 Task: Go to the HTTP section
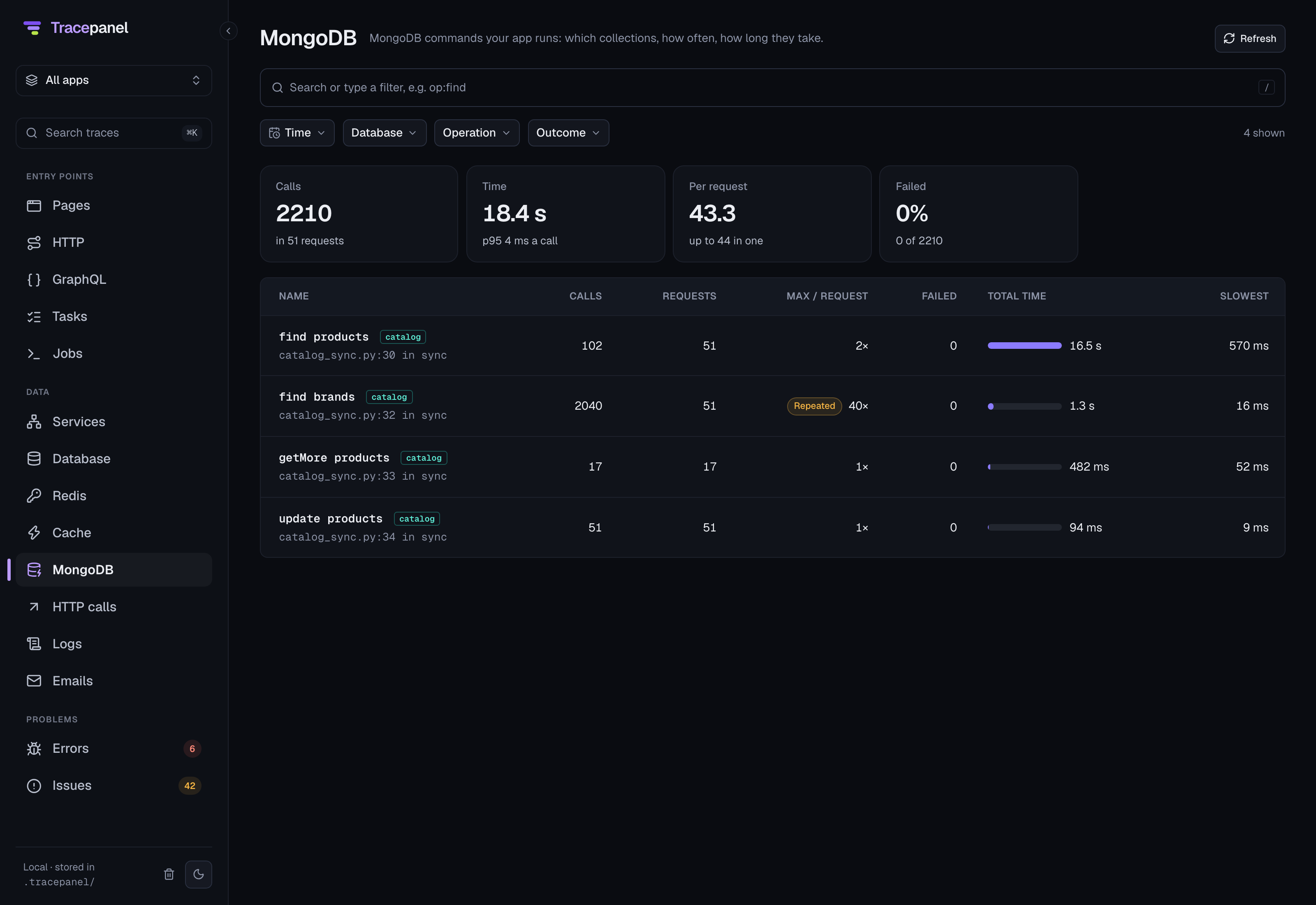(114, 242)
